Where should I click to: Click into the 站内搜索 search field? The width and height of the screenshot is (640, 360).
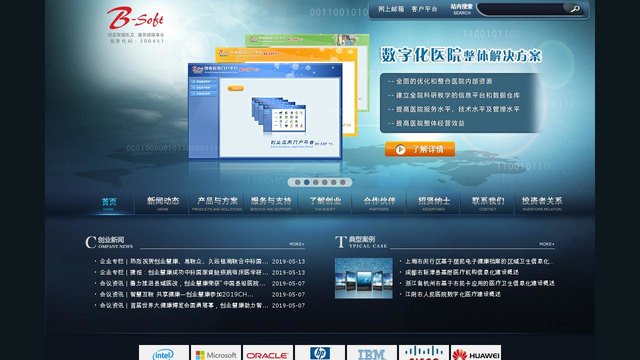click(524, 9)
